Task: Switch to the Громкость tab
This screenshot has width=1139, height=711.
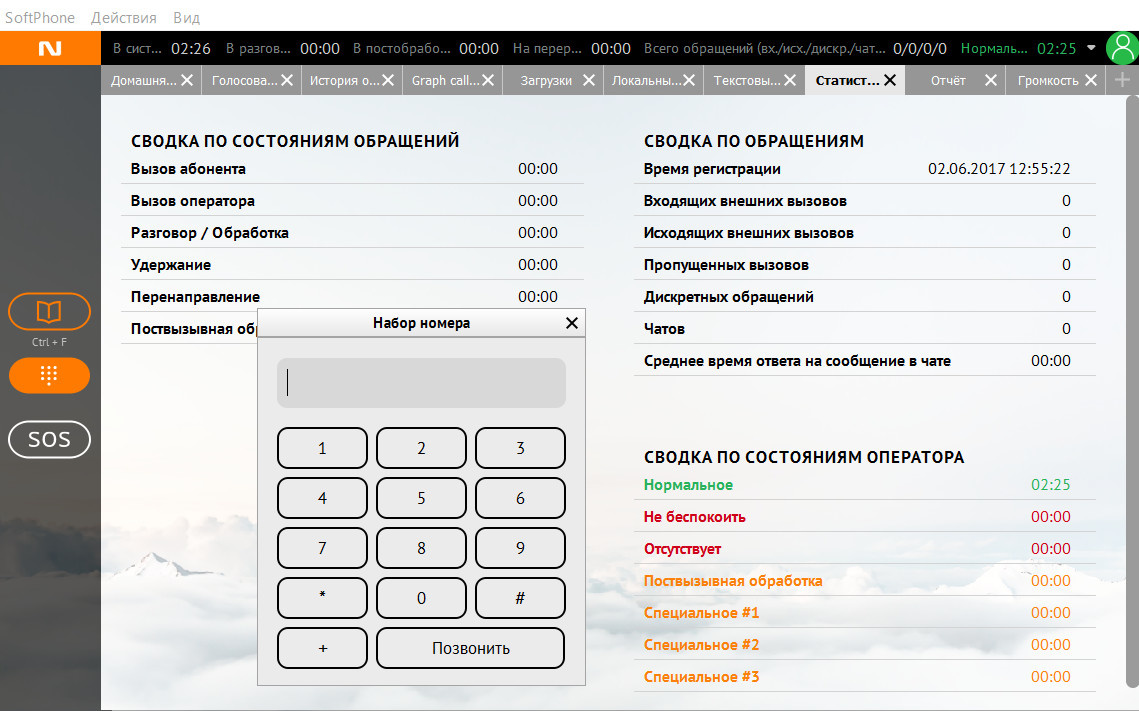Action: coord(1047,81)
